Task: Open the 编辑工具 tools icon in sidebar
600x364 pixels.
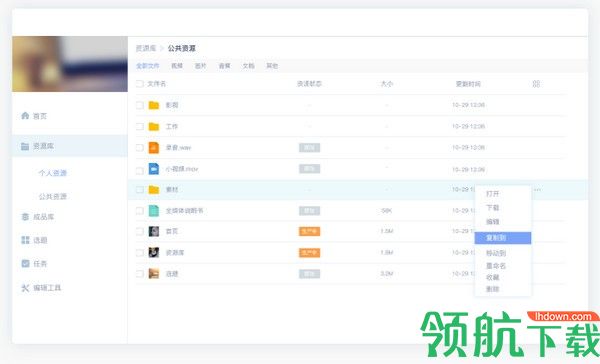Action: click(x=25, y=288)
